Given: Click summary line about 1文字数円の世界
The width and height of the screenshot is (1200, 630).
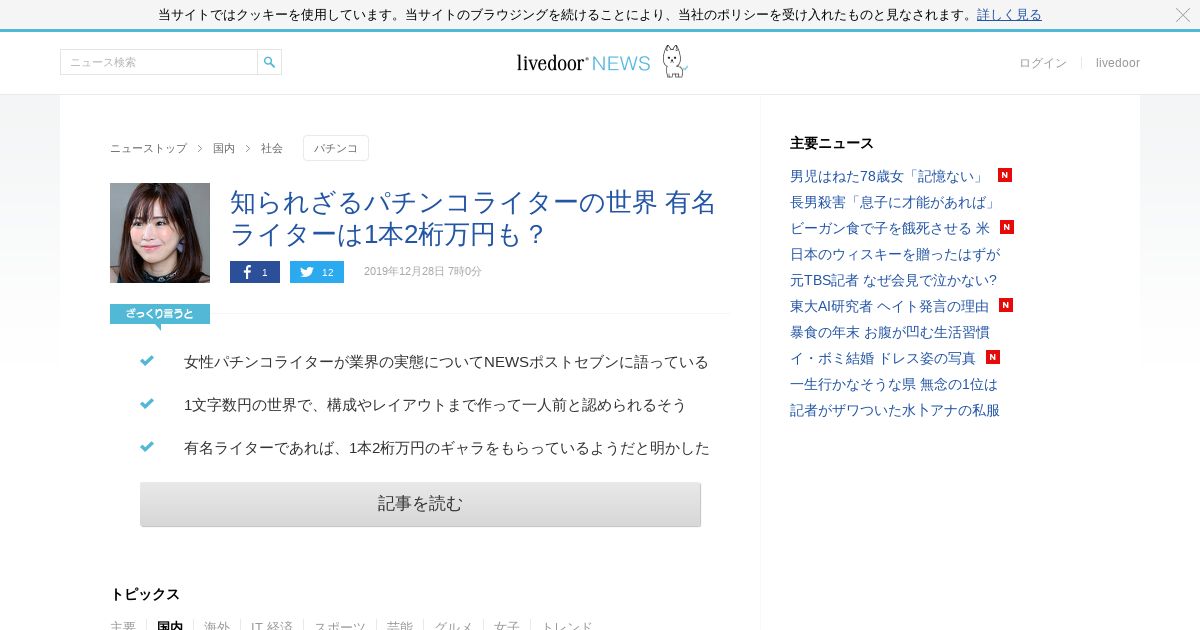Looking at the screenshot, I should [x=435, y=405].
